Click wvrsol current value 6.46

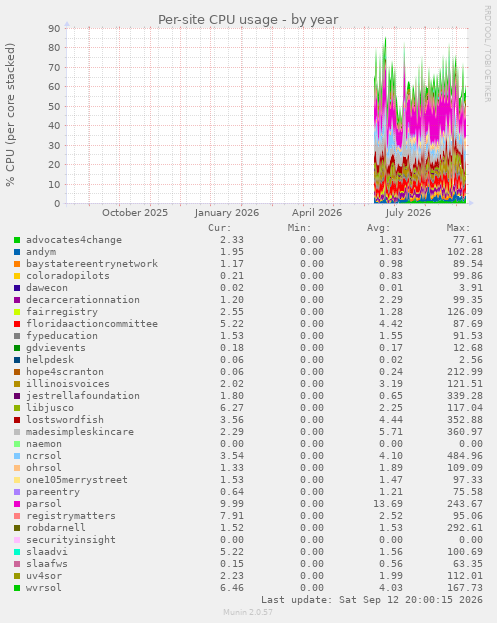[232, 588]
